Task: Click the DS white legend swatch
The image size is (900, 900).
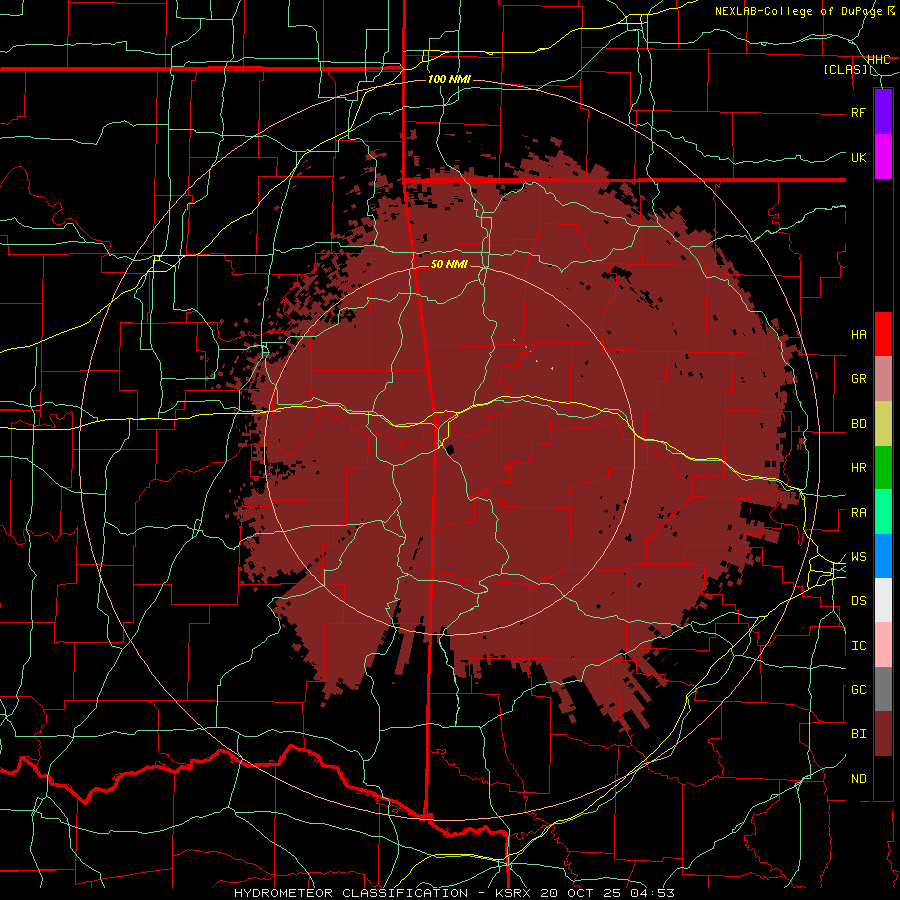Action: [x=883, y=600]
